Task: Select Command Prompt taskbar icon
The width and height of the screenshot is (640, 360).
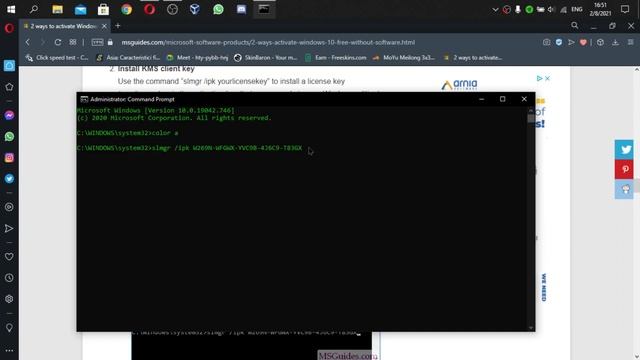Action: coord(264,9)
